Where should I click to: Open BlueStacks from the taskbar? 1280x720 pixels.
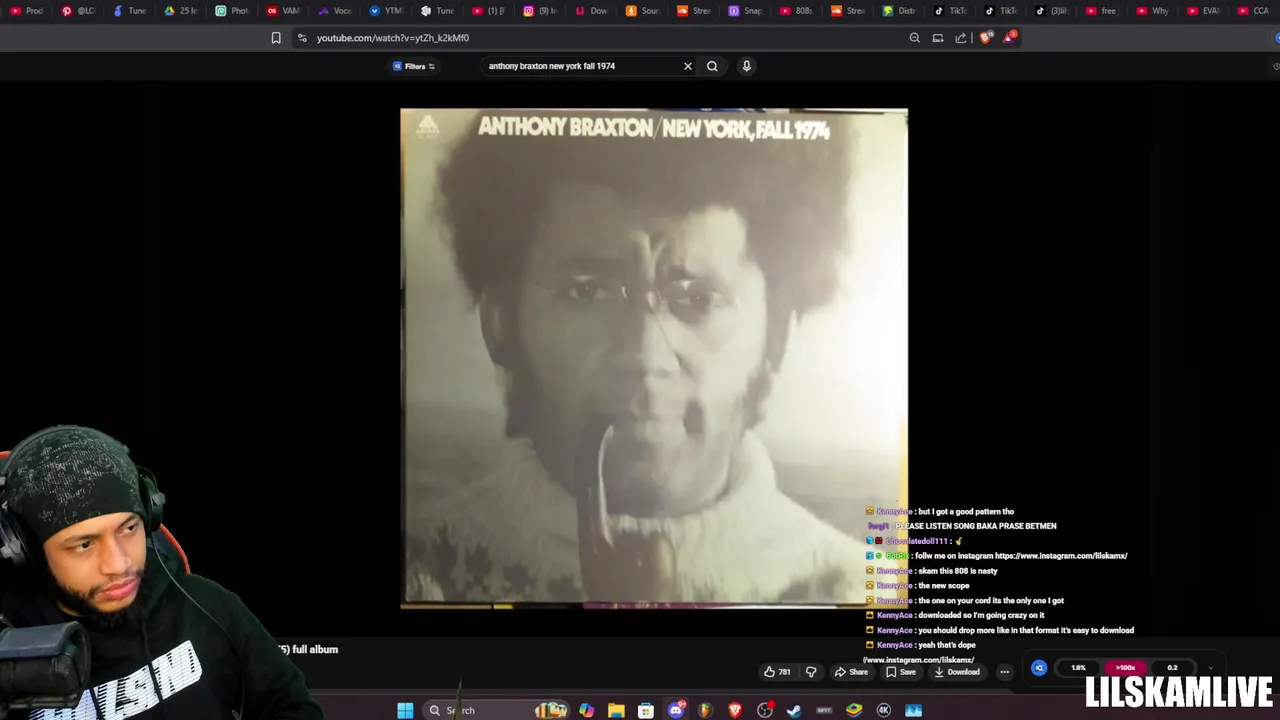854,710
